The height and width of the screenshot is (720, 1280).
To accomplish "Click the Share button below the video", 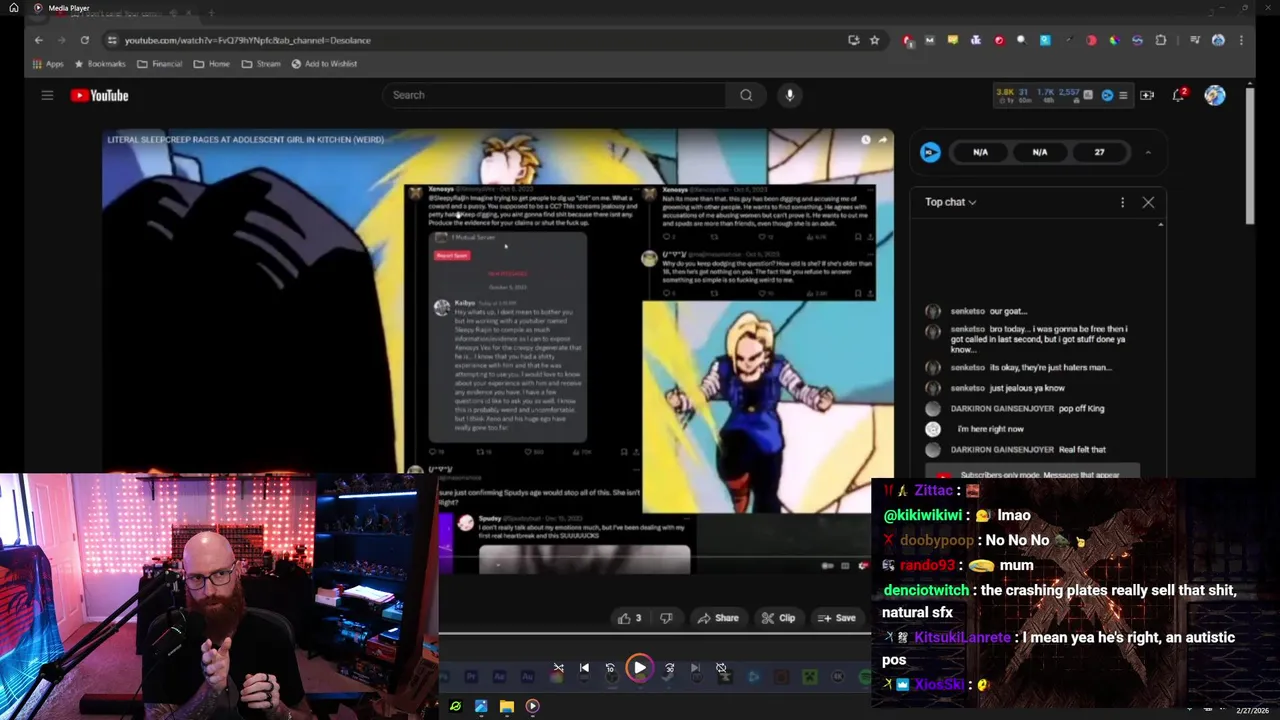I will [x=718, y=618].
